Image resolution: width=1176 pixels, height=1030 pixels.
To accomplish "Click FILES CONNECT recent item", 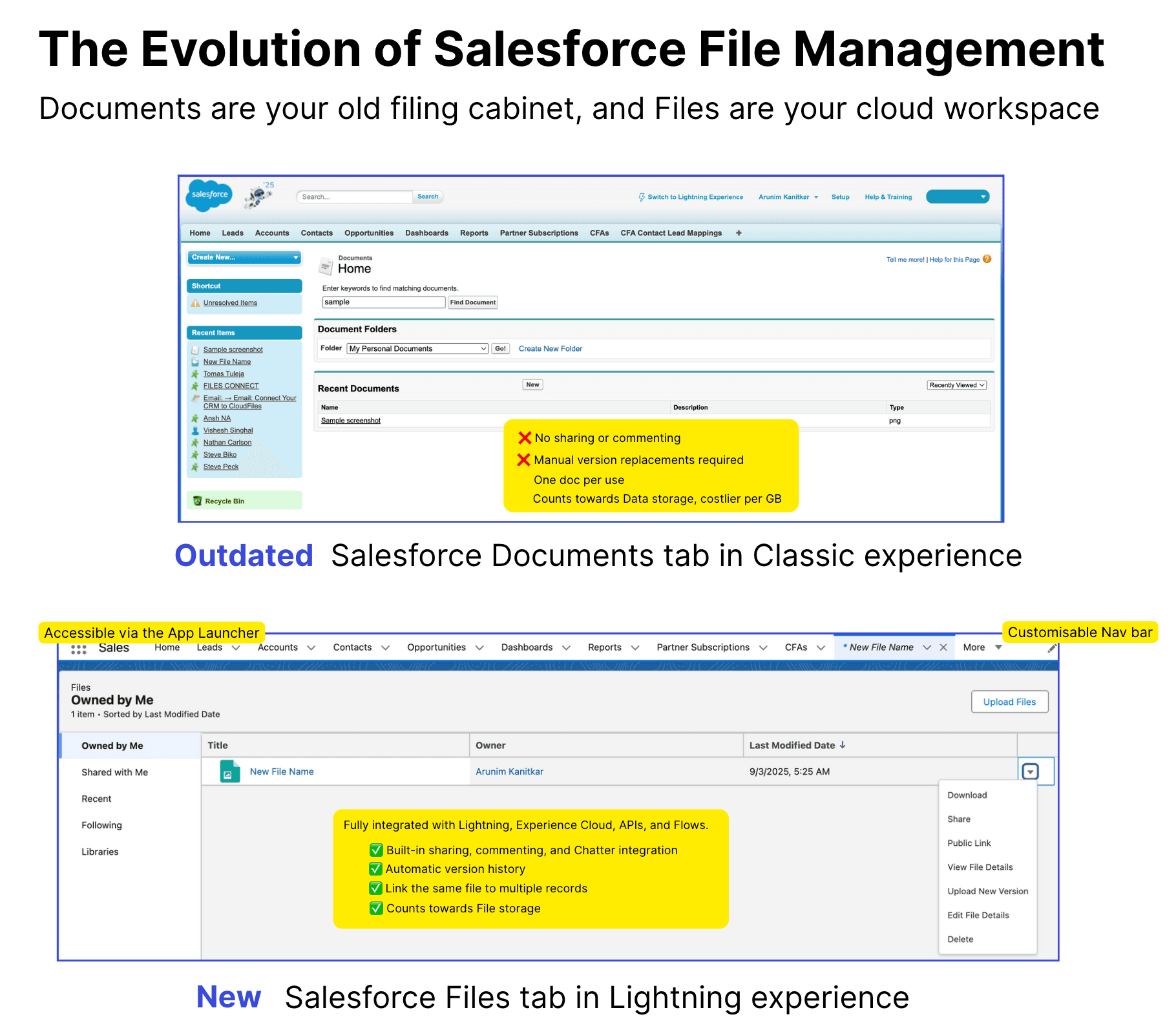I will coord(231,386).
